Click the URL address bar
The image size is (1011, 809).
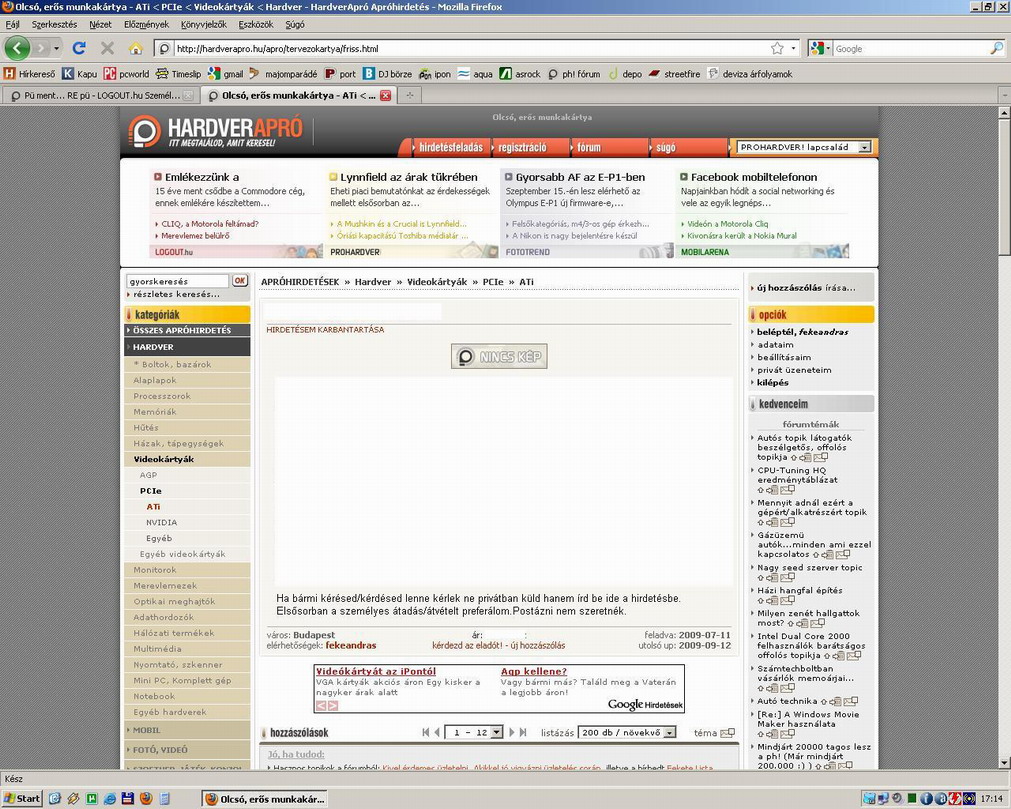pyautogui.click(x=469, y=48)
